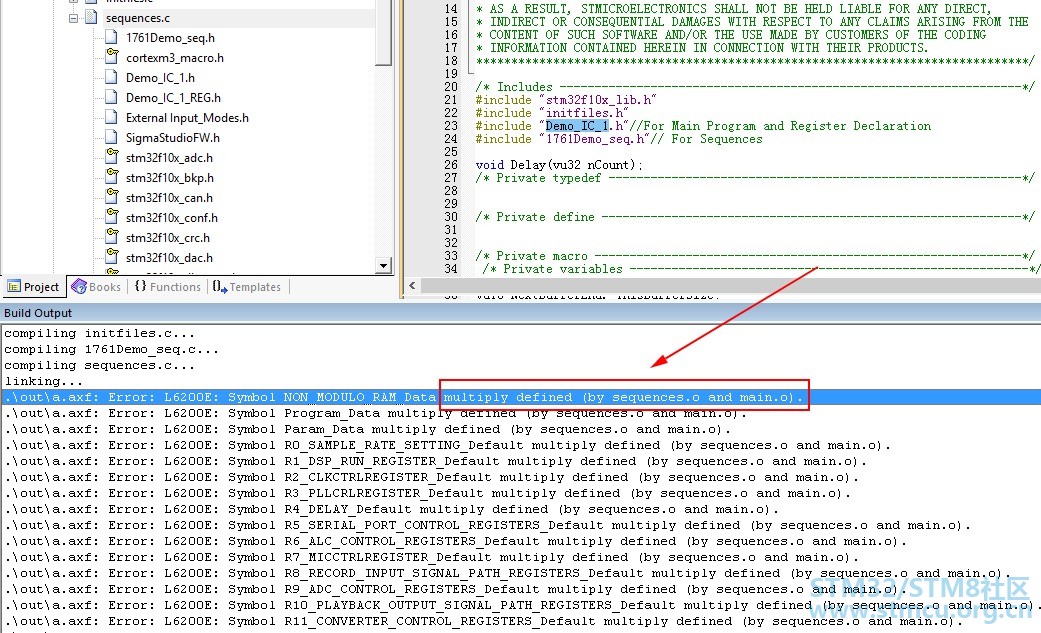Select stm32f10x_can.h header
1041x633 pixels.
click(169, 197)
